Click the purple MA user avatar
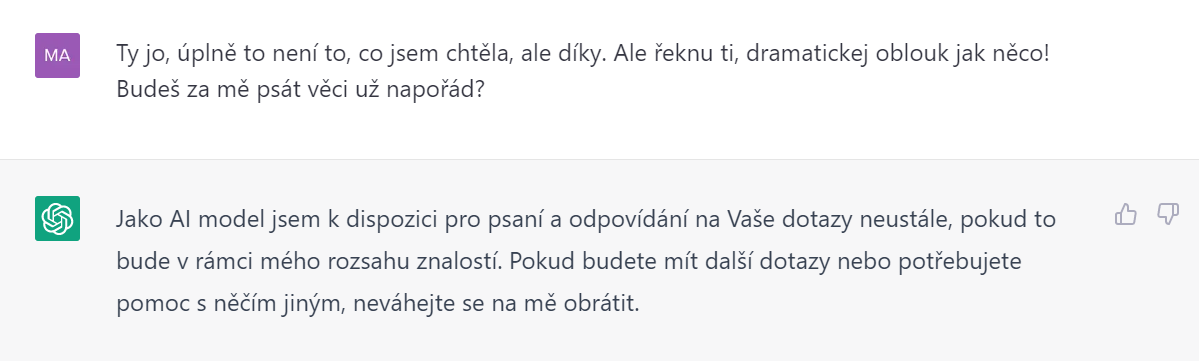 point(57,55)
